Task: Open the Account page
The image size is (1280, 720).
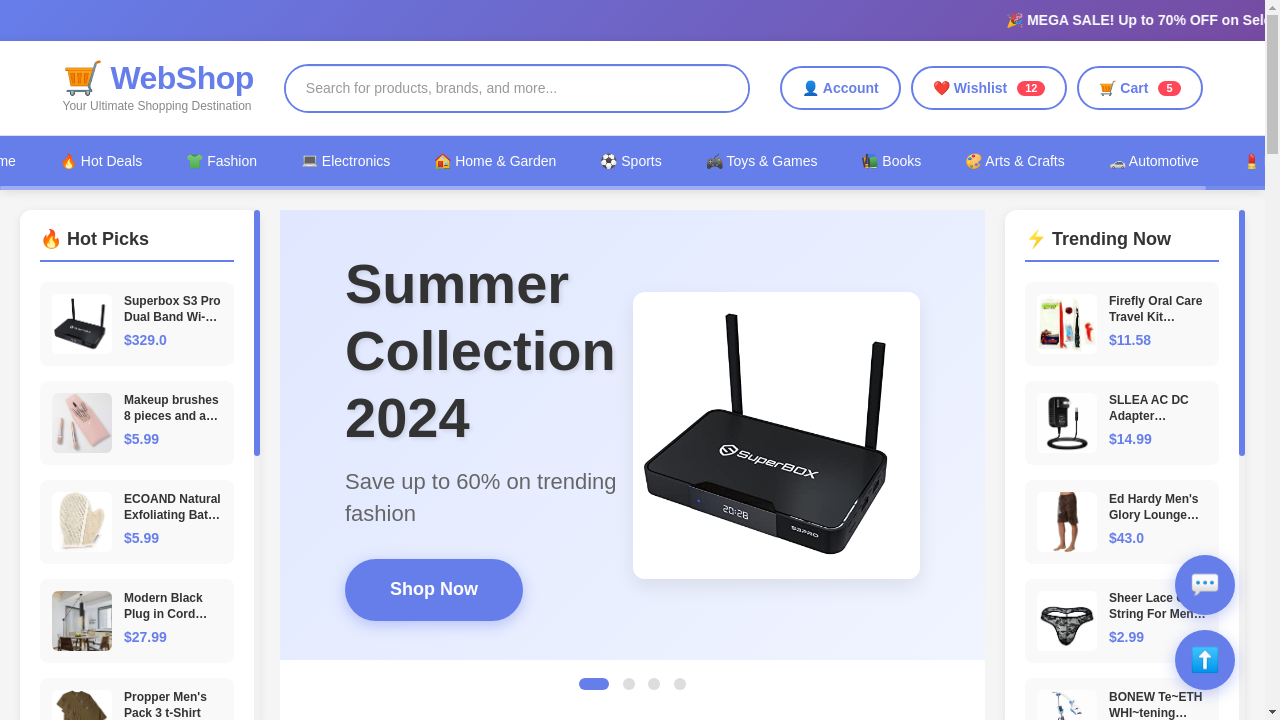Action: [x=840, y=88]
